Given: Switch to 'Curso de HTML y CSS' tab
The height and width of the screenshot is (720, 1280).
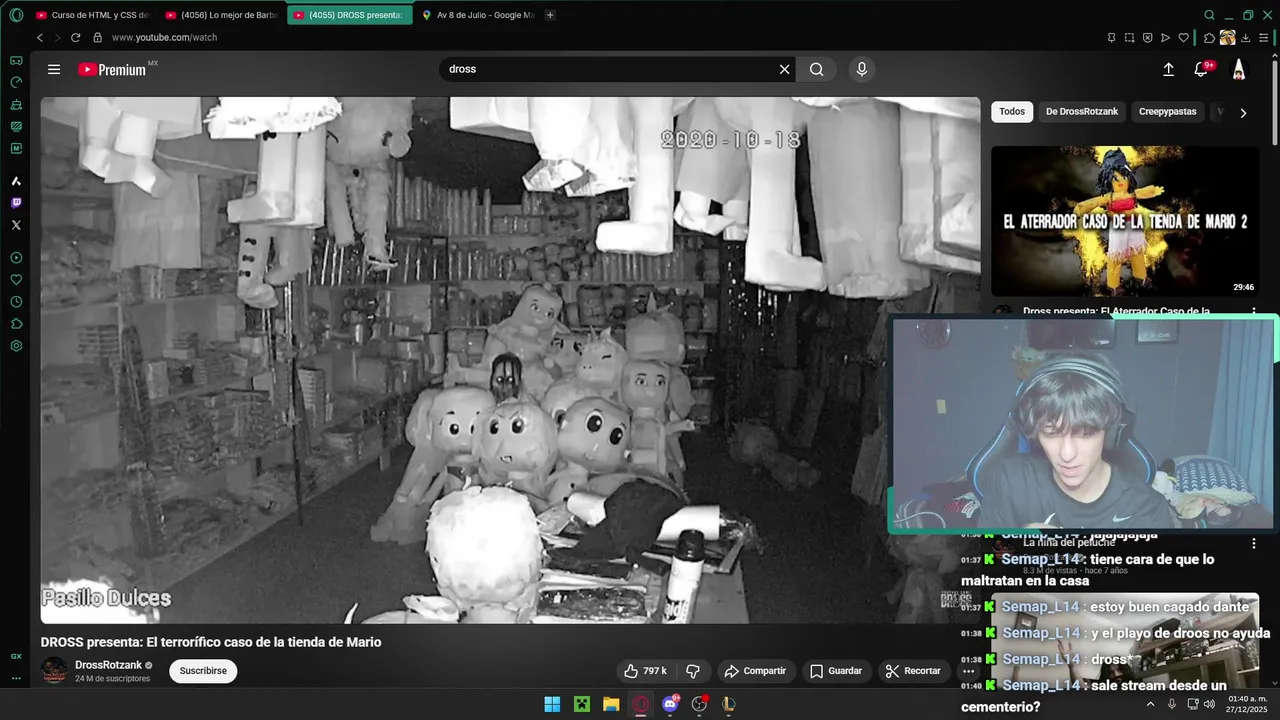Looking at the screenshot, I should point(92,15).
